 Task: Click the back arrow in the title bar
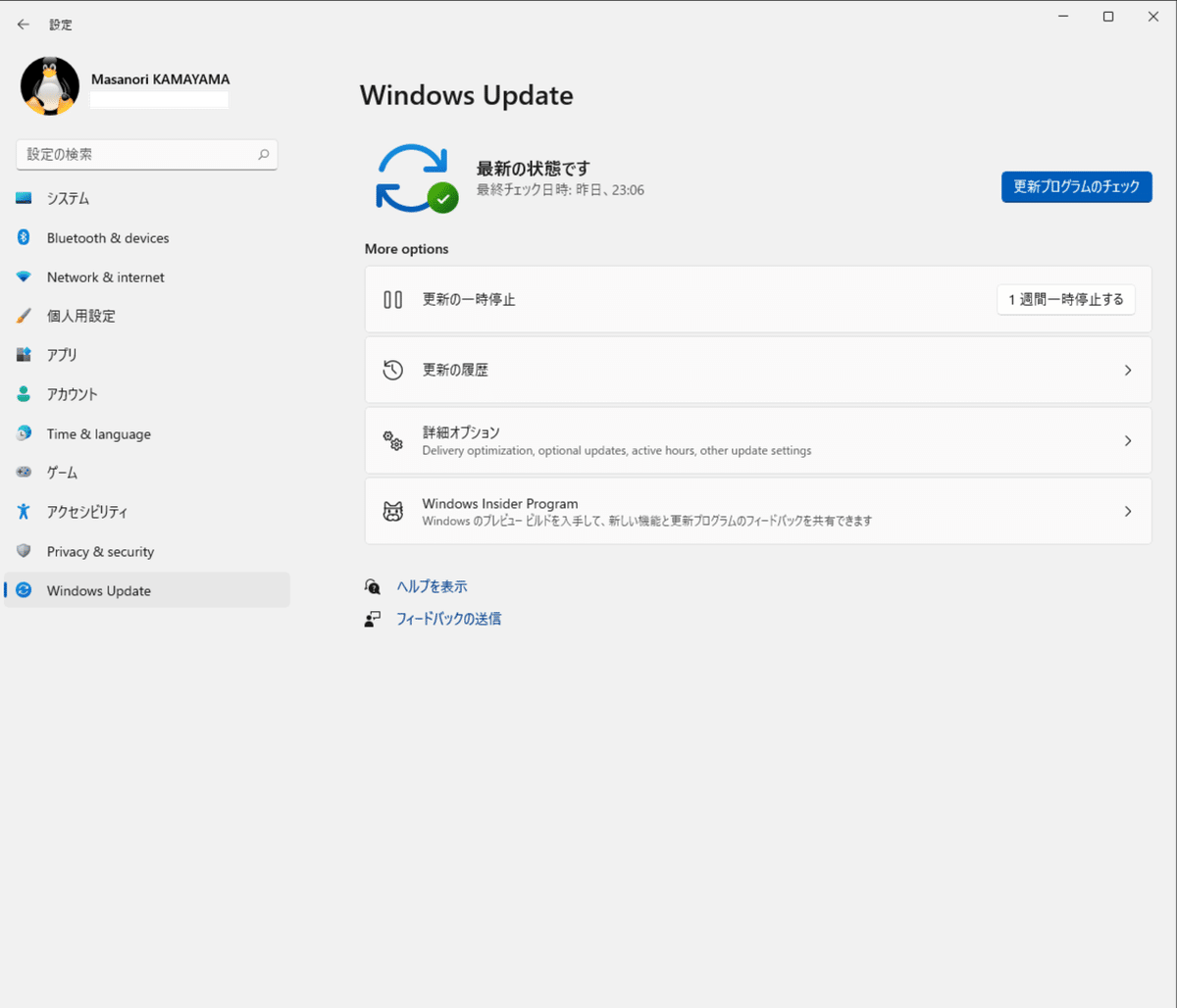[x=24, y=25]
